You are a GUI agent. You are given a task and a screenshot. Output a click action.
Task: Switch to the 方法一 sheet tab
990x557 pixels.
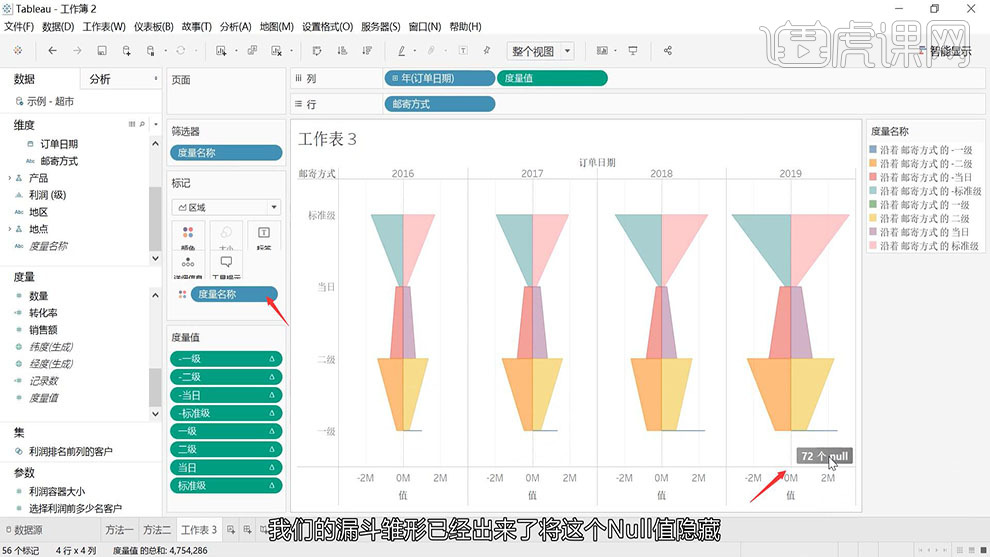click(x=119, y=530)
